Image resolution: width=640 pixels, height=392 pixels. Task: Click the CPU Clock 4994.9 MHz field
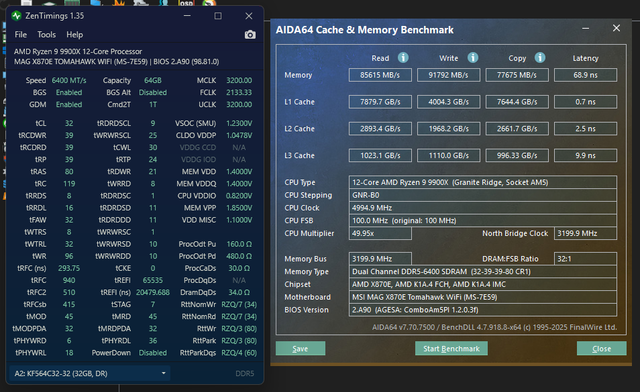coord(483,208)
